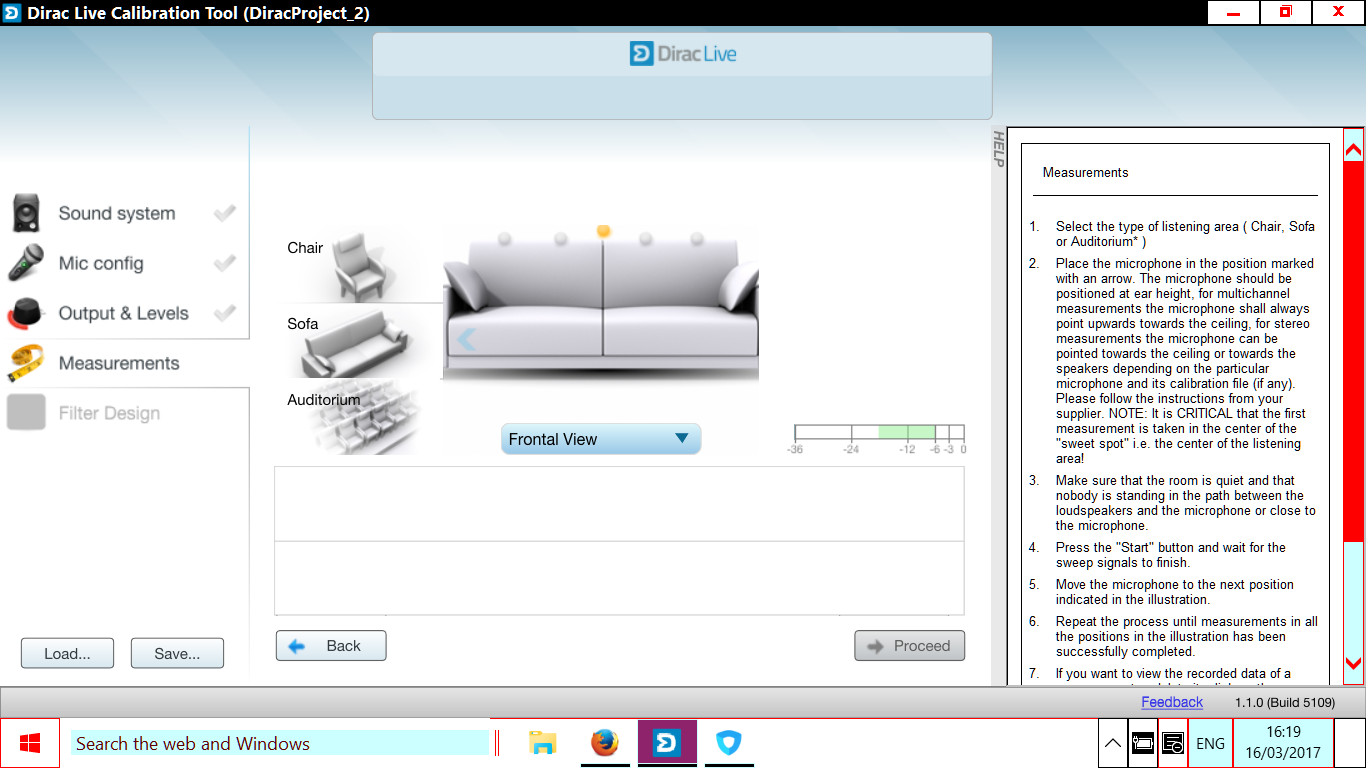The height and width of the screenshot is (768, 1372).
Task: Open the Frontal View dropdown
Action: [600, 439]
